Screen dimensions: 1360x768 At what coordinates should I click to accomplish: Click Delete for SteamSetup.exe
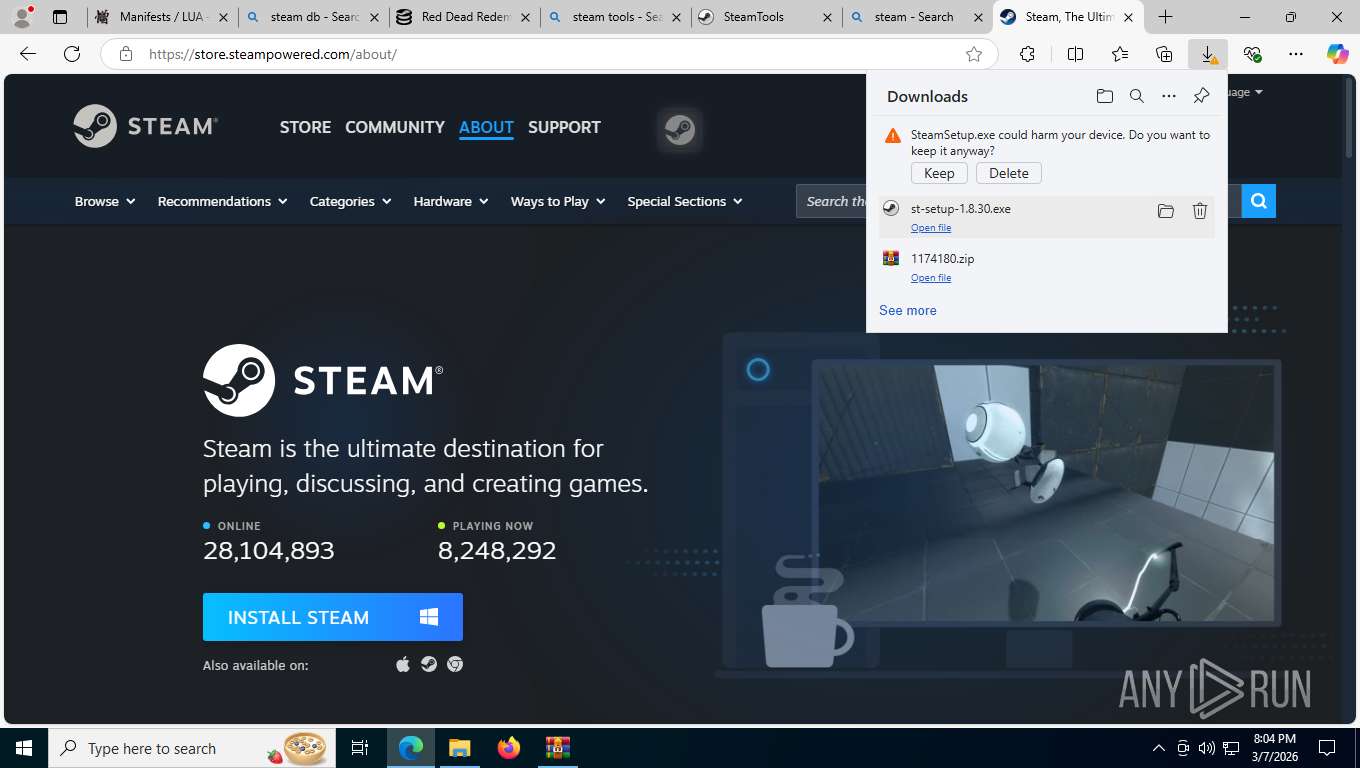click(x=1009, y=173)
